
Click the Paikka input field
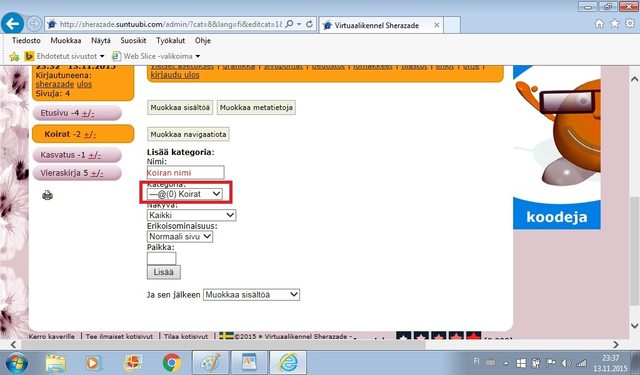click(x=161, y=258)
